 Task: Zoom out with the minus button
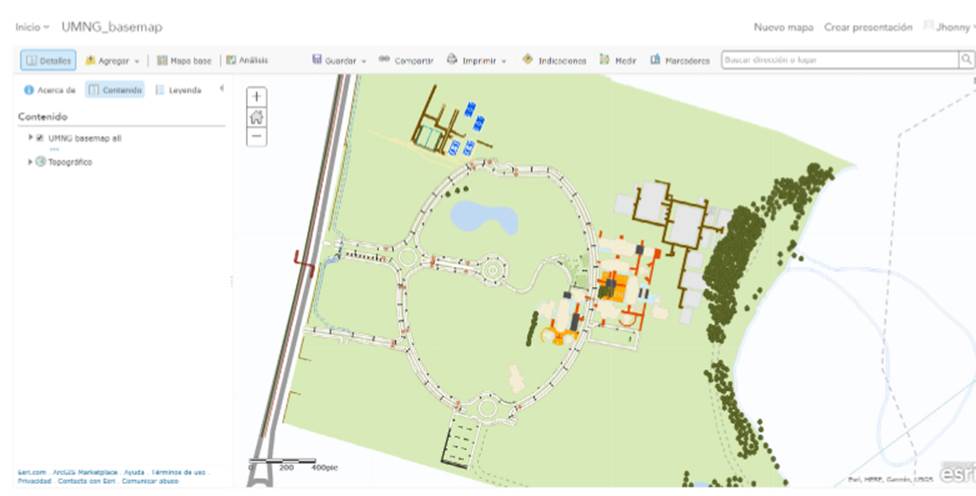pyautogui.click(x=257, y=136)
